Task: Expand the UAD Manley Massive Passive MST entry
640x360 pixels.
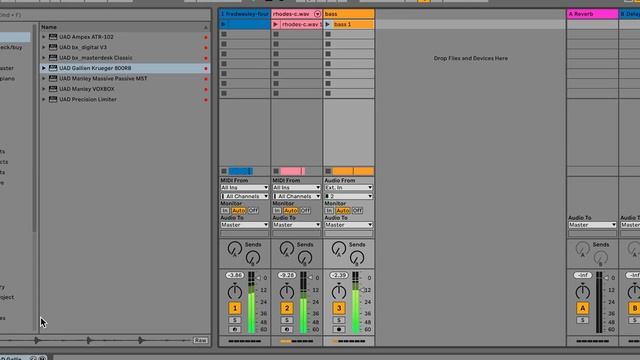Action: click(44, 78)
